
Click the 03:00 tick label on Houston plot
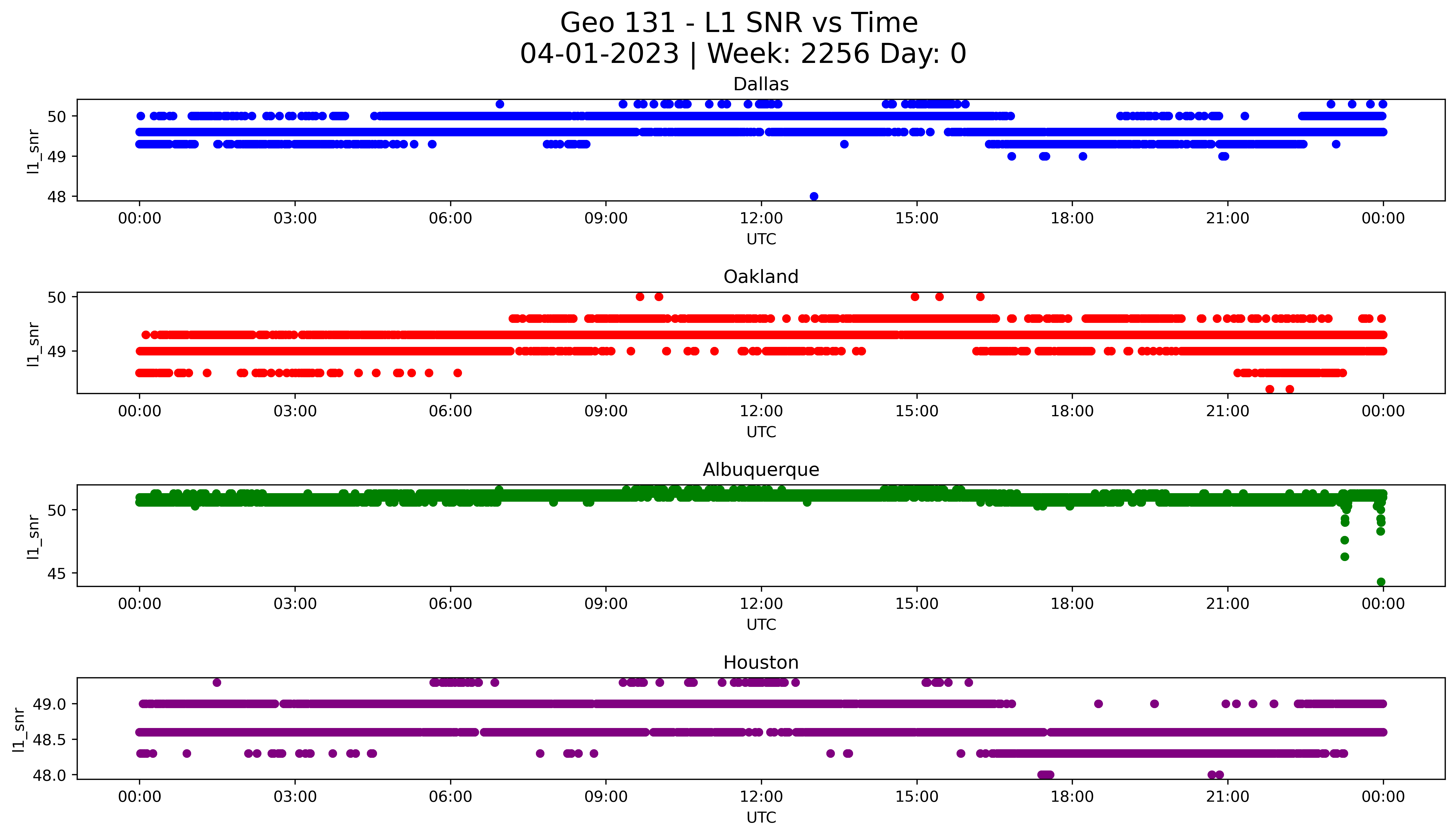(x=295, y=797)
